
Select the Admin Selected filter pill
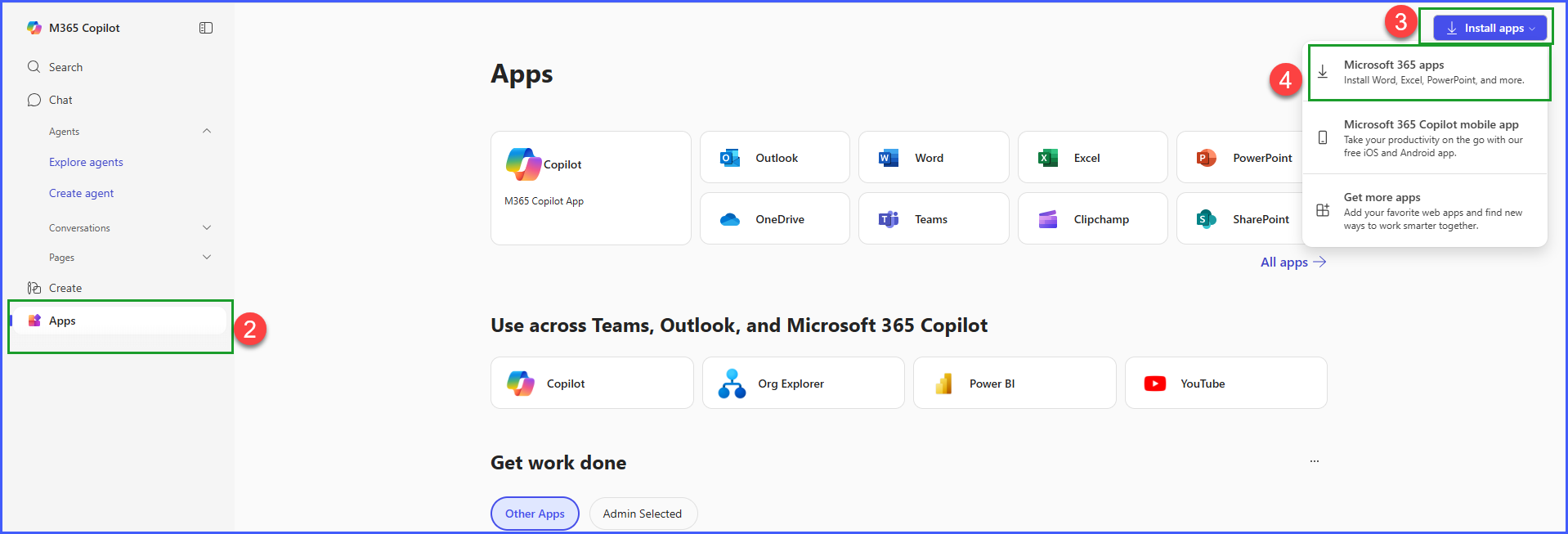tap(643, 514)
